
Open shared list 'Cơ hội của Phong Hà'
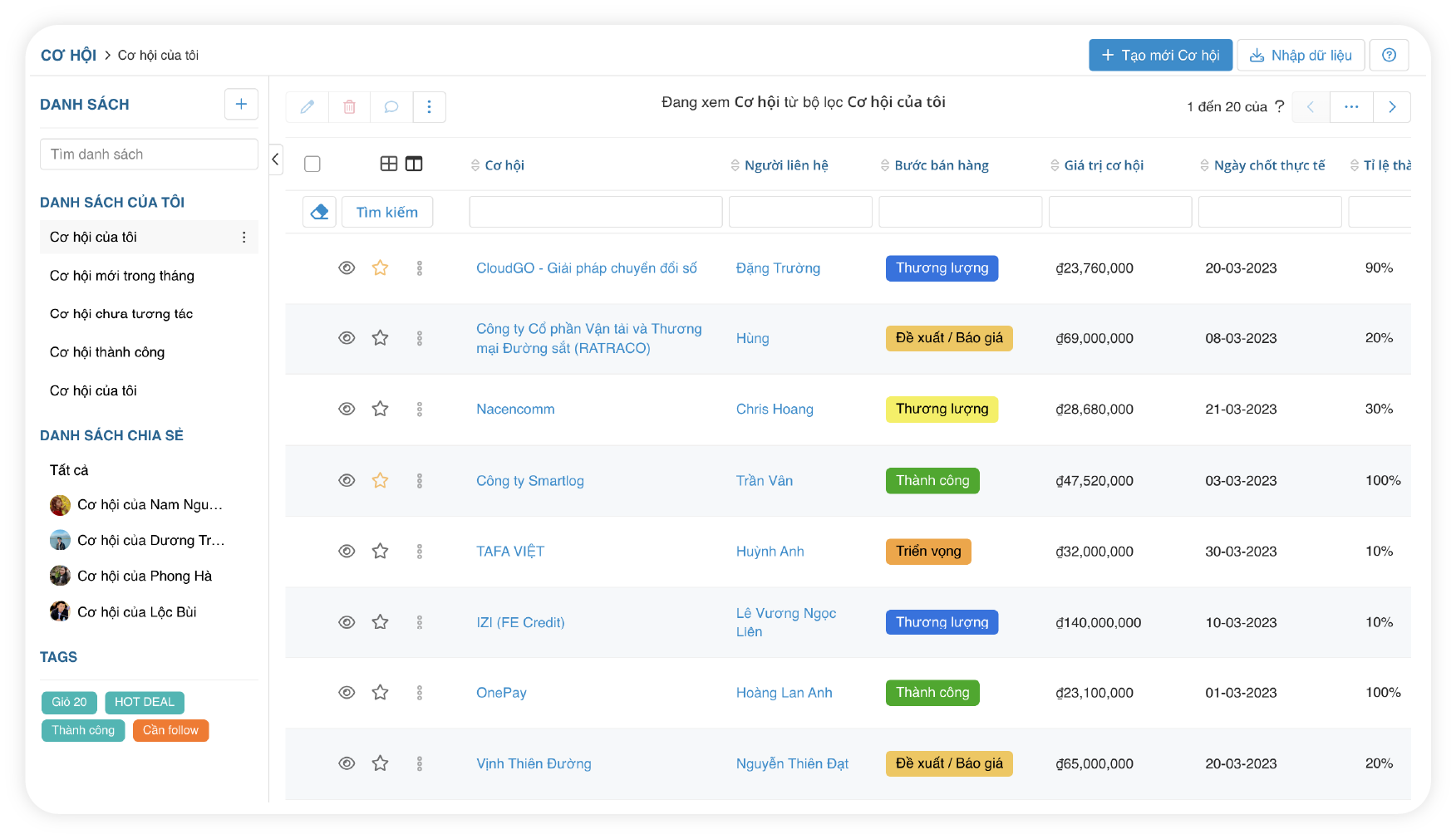click(x=145, y=577)
